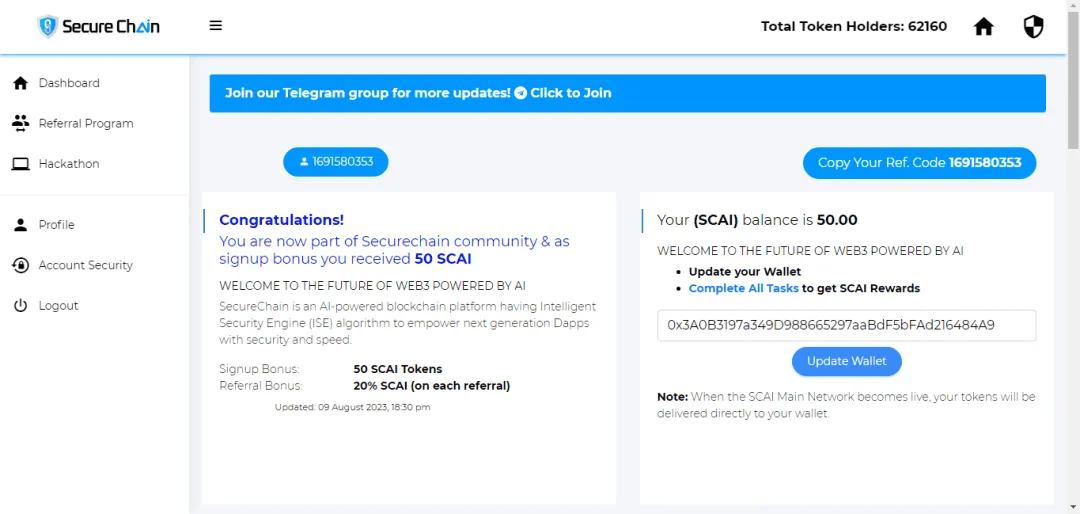This screenshot has height=514, width=1080.
Task: Click the Account Security lock icon
Action: click(21, 265)
